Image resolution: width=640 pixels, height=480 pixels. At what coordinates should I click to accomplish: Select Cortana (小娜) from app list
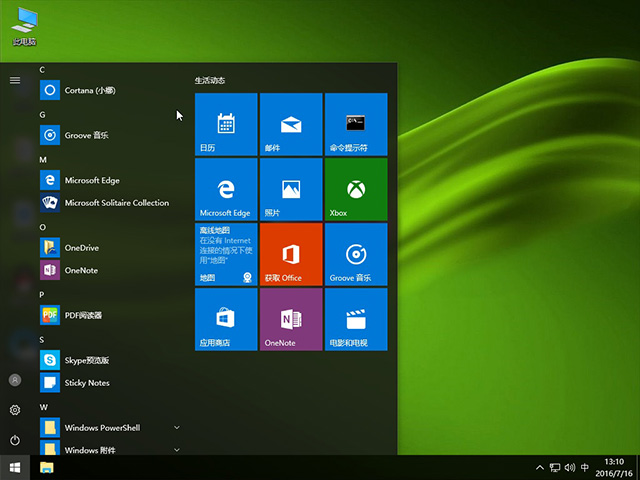tap(90, 90)
